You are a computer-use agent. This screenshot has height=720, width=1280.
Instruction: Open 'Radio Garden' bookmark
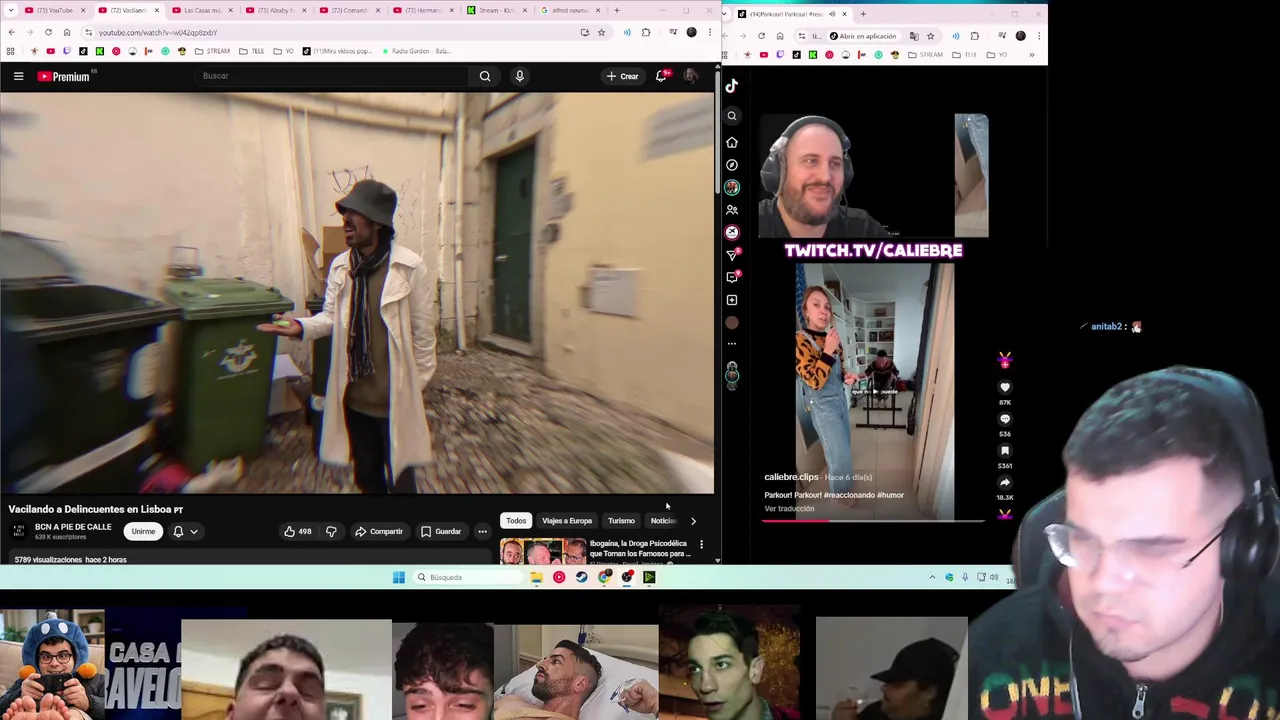[x=415, y=51]
